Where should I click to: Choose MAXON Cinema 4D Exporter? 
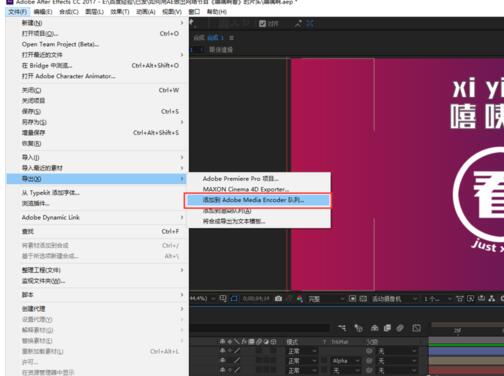(x=260, y=189)
